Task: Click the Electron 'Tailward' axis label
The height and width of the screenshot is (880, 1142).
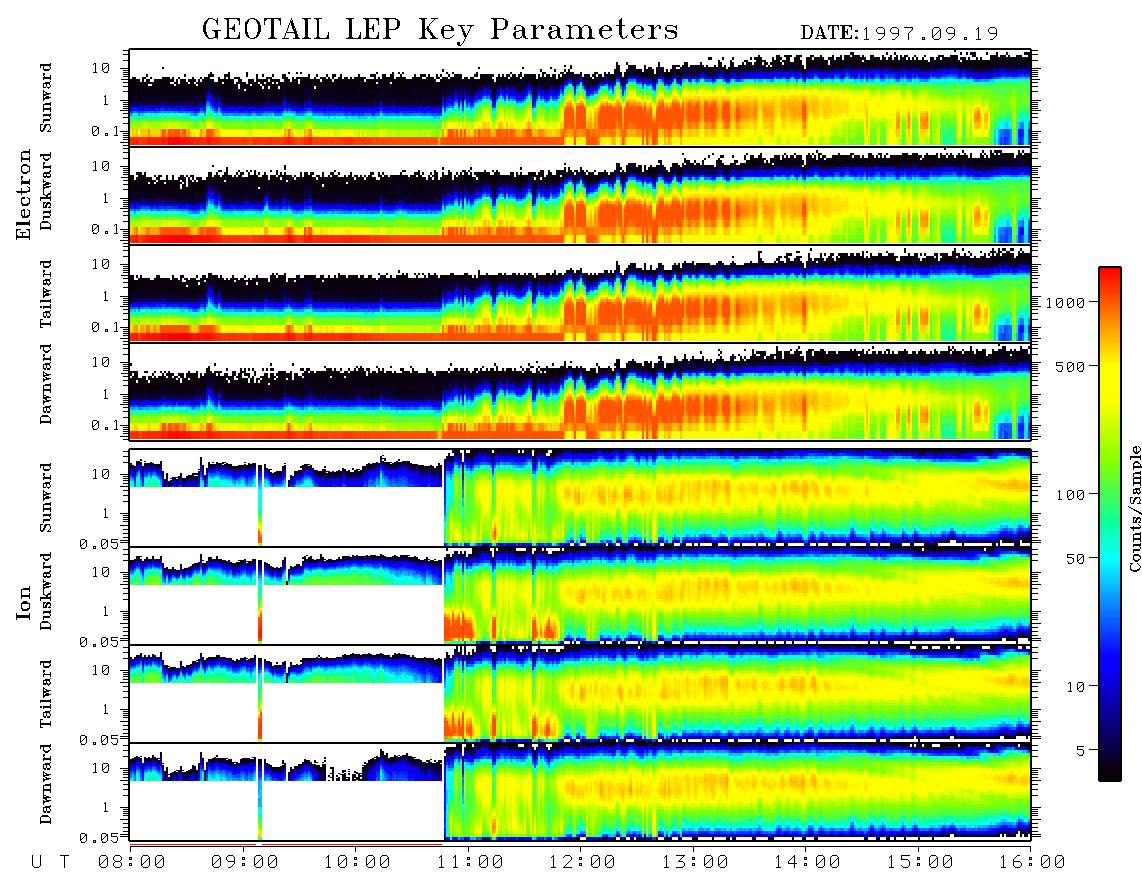Action: 46,293
